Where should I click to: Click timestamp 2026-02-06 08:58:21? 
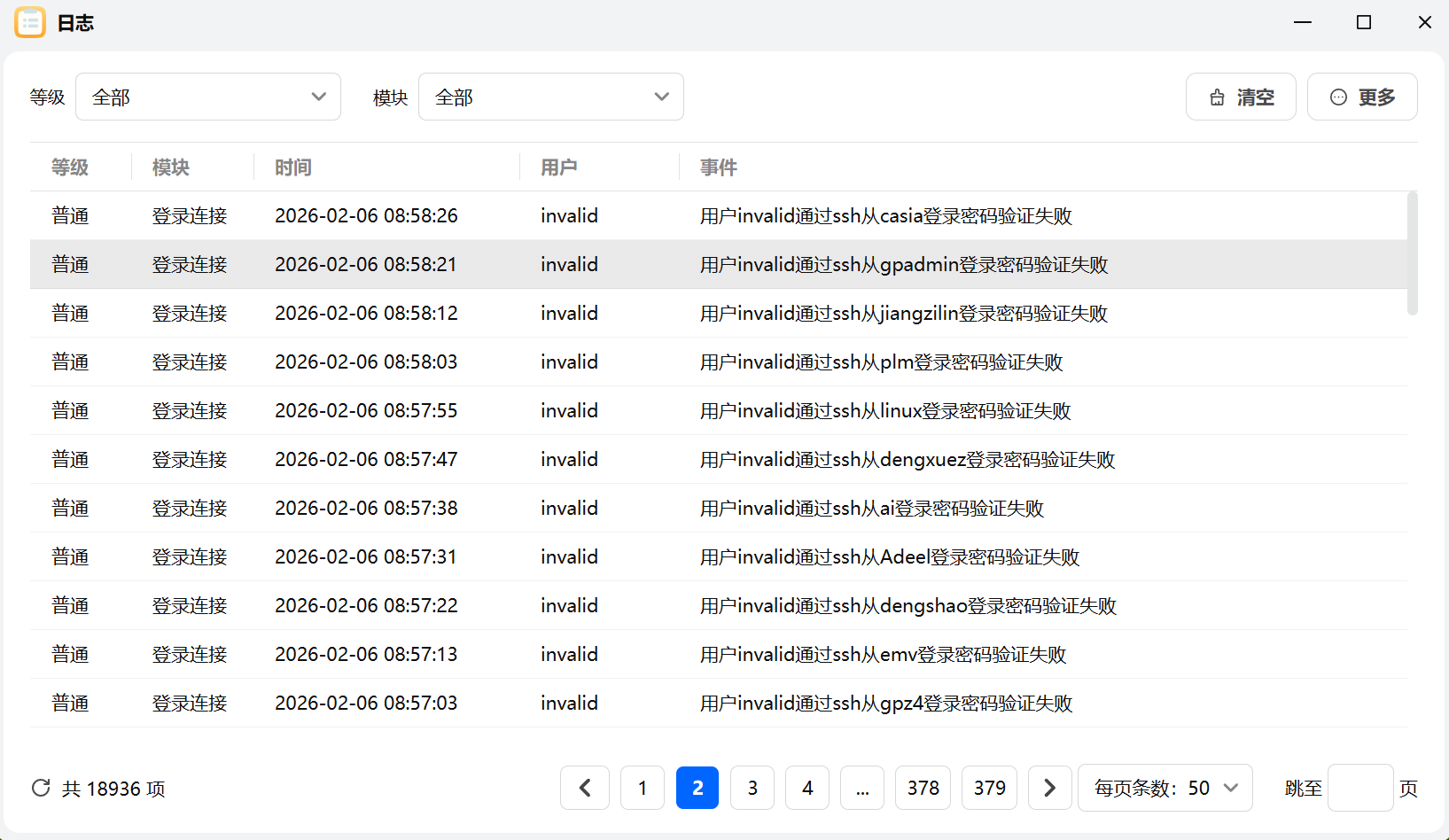tap(366, 264)
